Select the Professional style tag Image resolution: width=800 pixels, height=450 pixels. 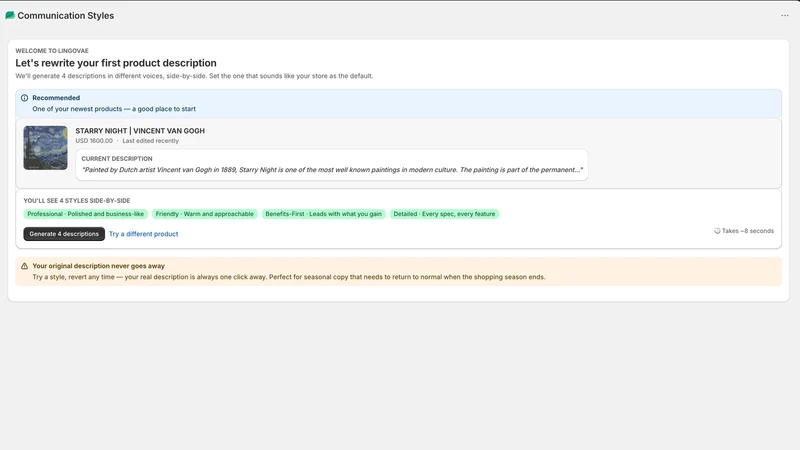86,214
